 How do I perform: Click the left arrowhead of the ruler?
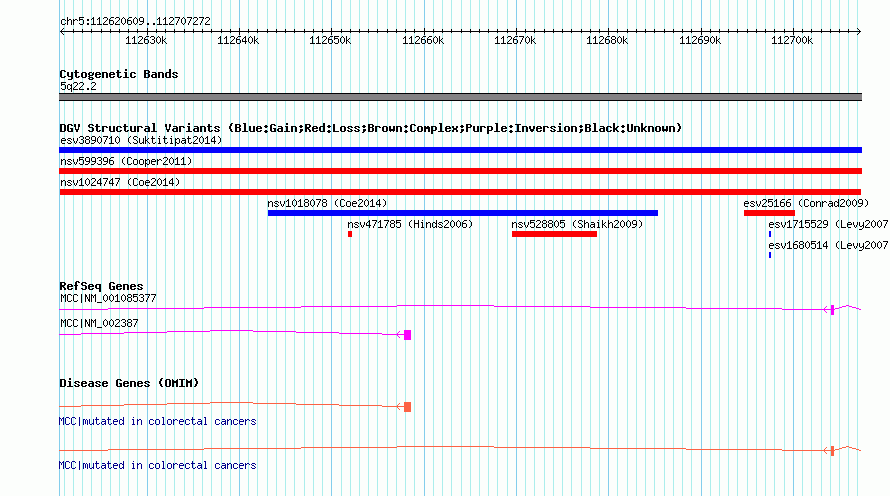coord(62,32)
